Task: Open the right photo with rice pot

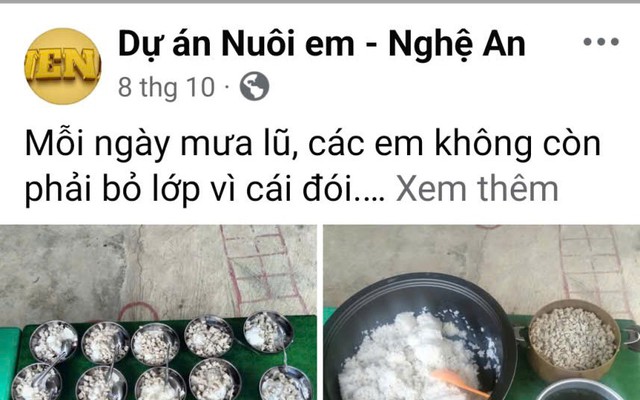Action: click(x=482, y=312)
